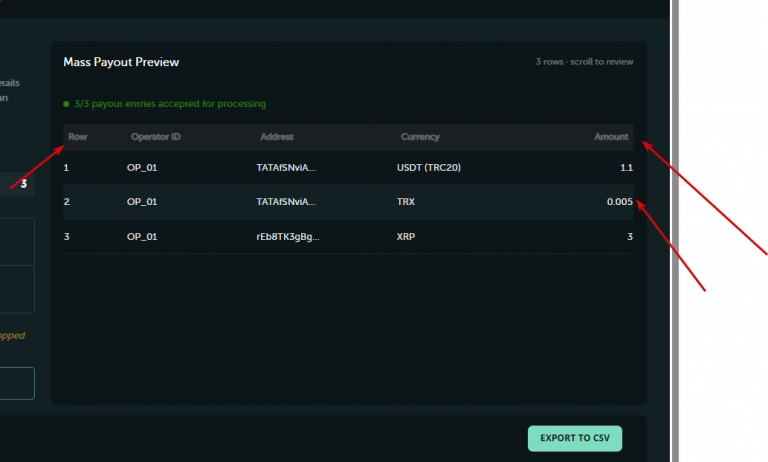Click the amount 0.005 cell
Image resolution: width=768 pixels, height=462 pixels.
click(620, 202)
